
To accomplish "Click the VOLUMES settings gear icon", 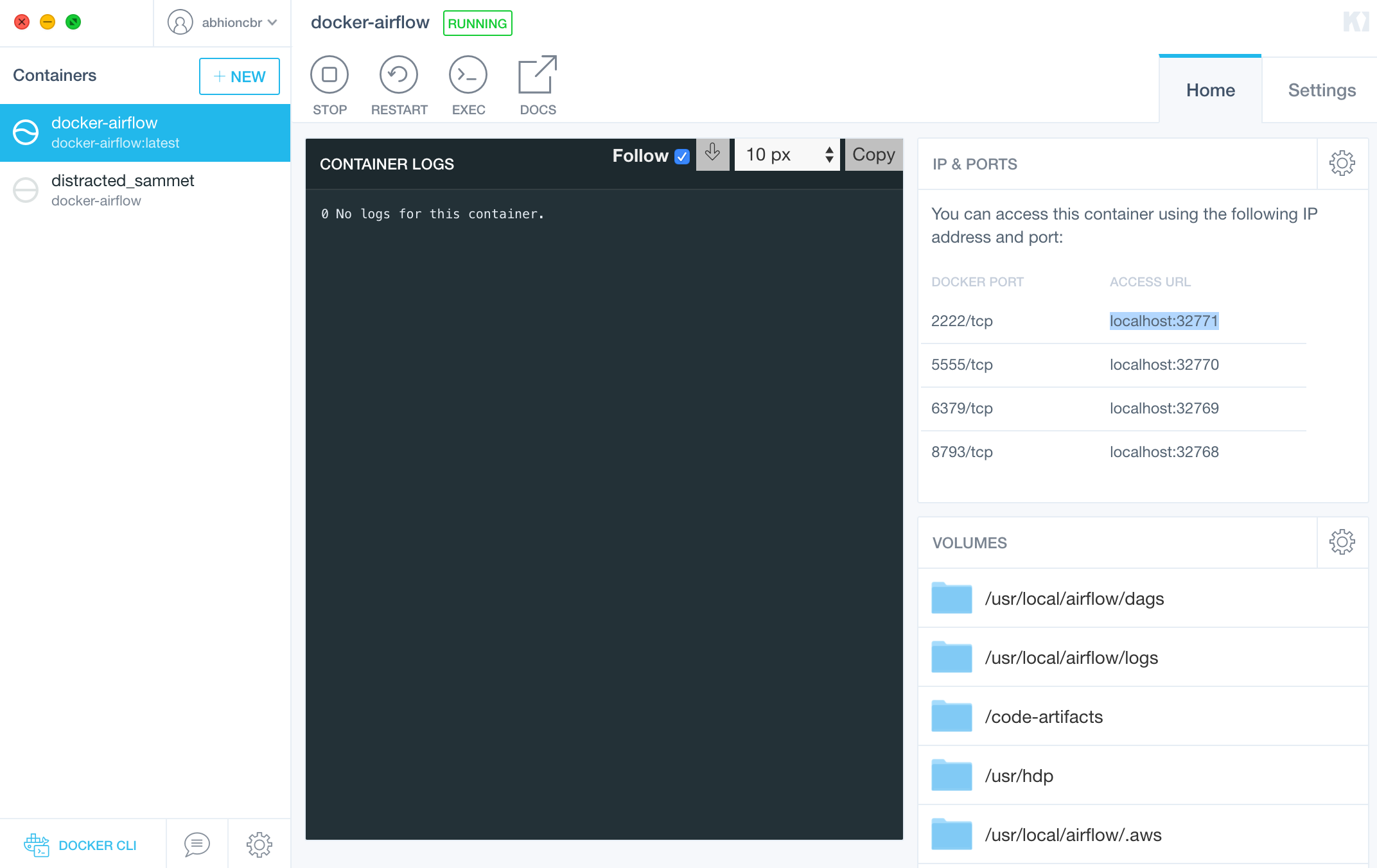I will 1341,542.
